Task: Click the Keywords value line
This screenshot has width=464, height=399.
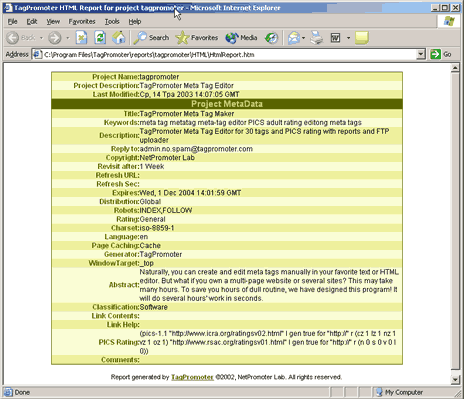Action: pos(251,122)
